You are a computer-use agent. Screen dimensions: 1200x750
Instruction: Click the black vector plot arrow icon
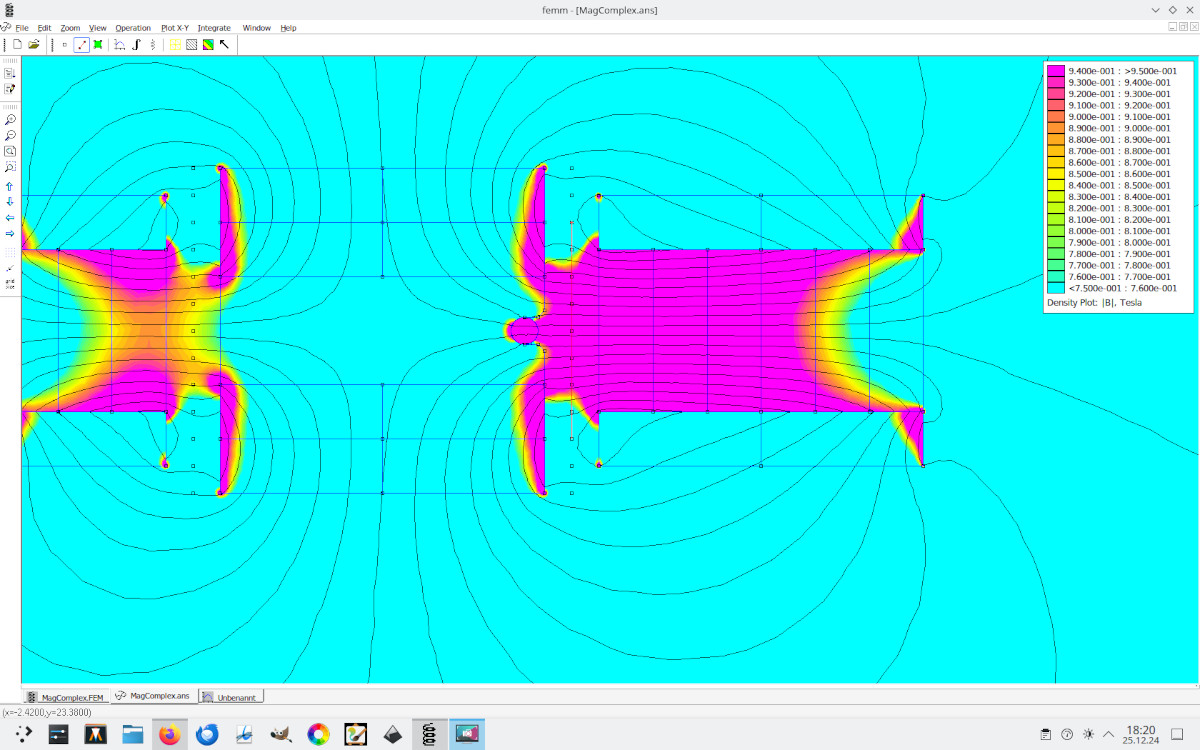point(224,44)
